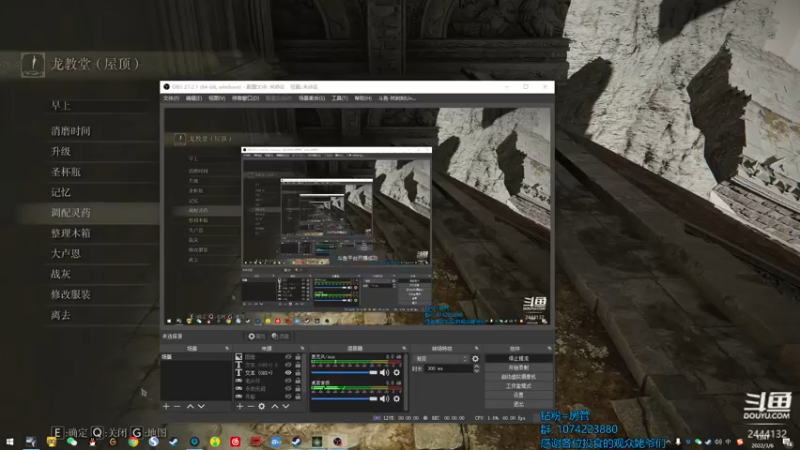Open the 场景集合(S) menu in OBS
The height and width of the screenshot is (450, 800).
click(312, 98)
